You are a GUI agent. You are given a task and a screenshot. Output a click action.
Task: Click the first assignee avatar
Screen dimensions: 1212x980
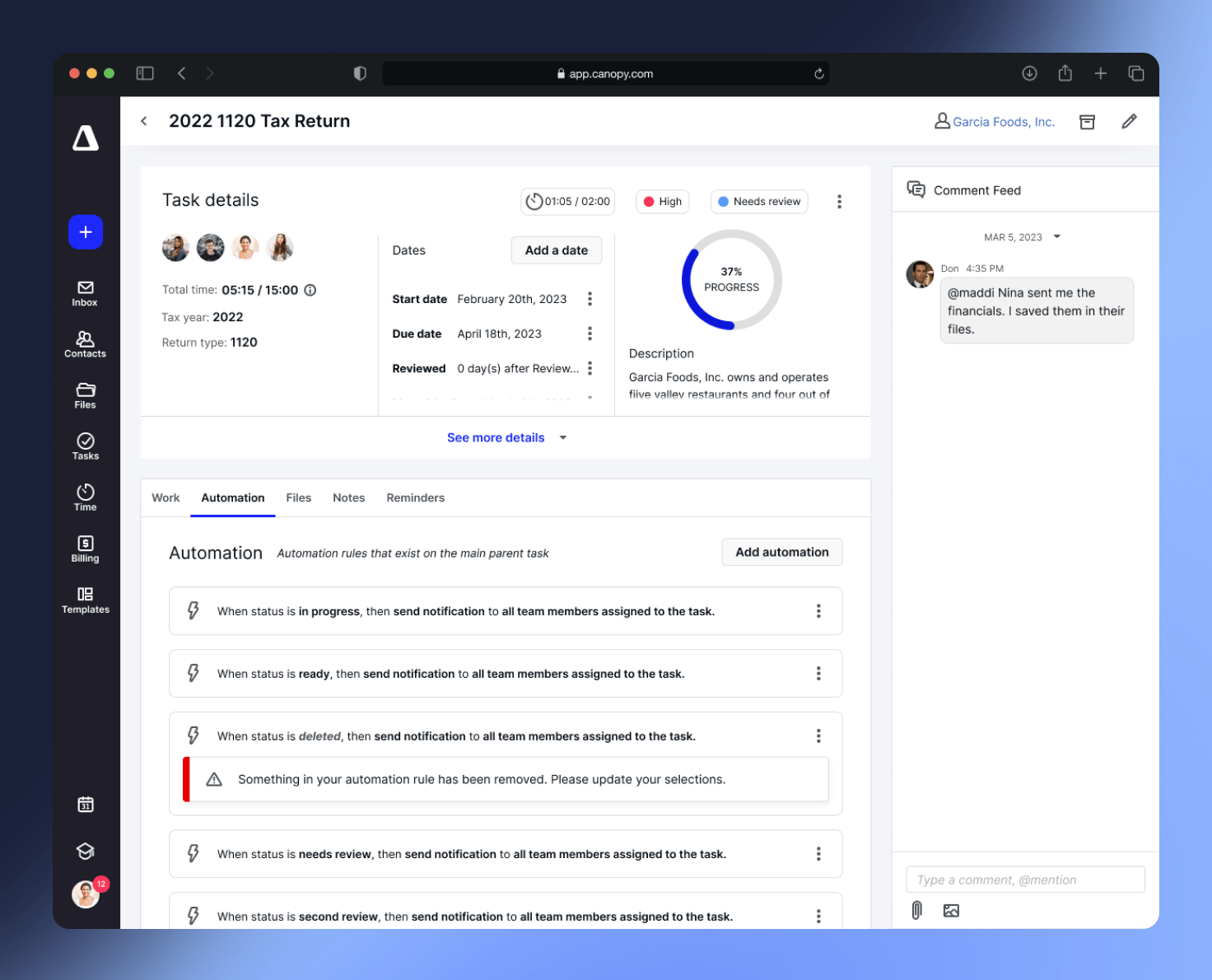pyautogui.click(x=175, y=248)
